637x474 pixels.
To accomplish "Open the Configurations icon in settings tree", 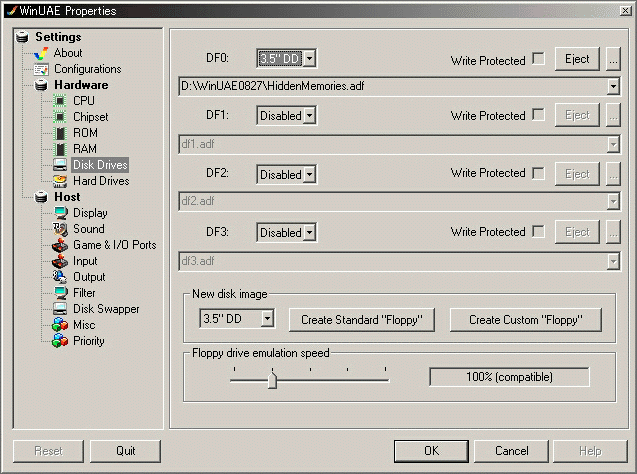I will pos(41,69).
